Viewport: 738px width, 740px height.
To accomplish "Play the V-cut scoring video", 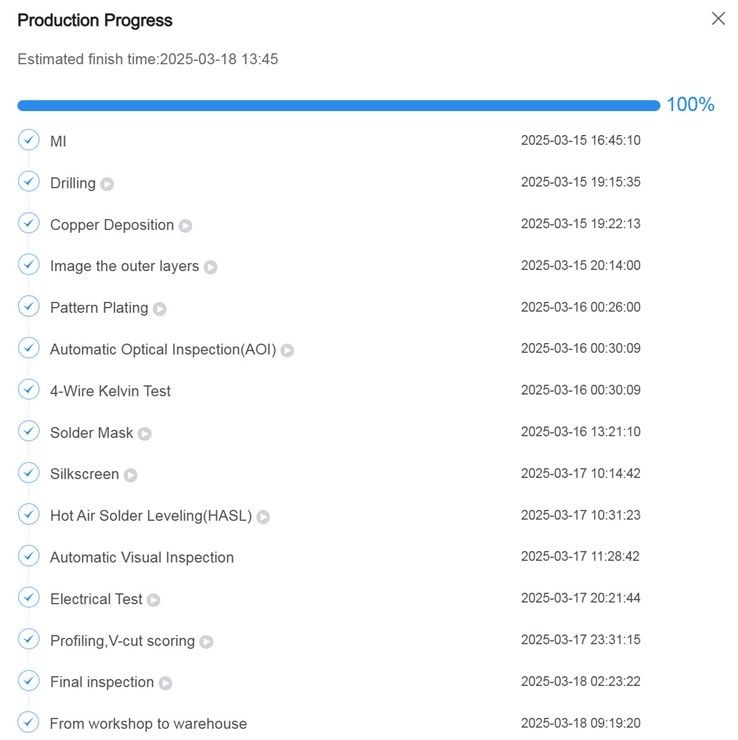I will 206,642.
